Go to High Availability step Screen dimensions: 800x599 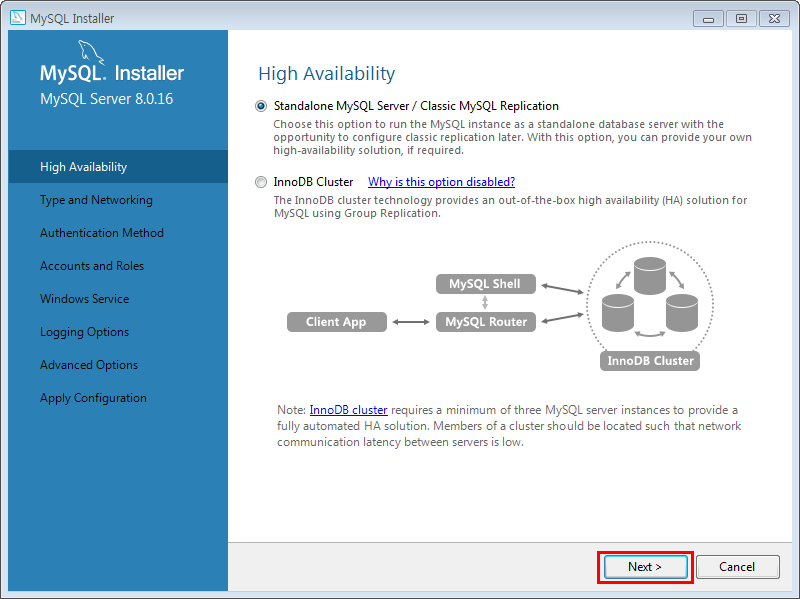point(118,167)
